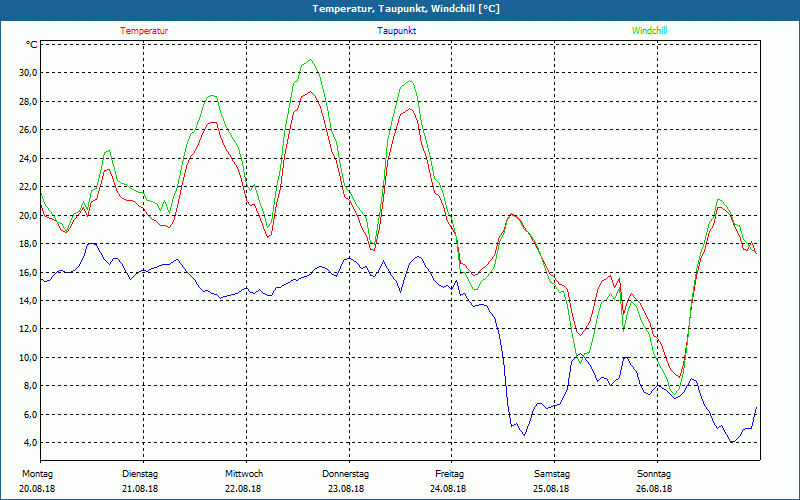Image resolution: width=800 pixels, height=500 pixels.
Task: Click the °C axis unit label
Action: [32, 45]
